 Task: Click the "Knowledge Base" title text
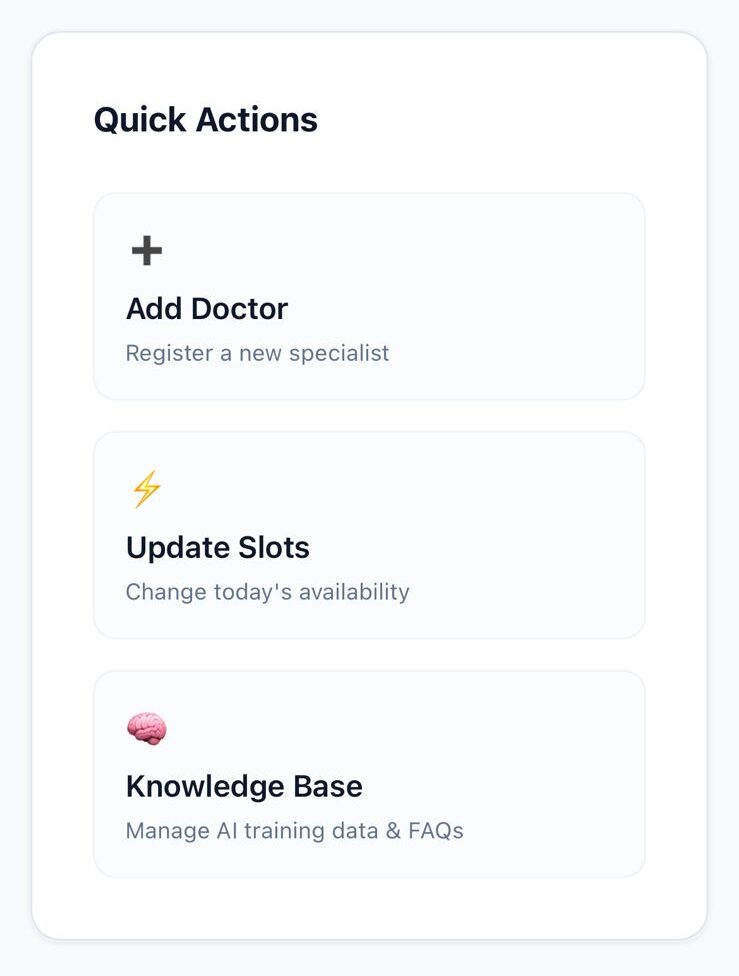pos(244,787)
